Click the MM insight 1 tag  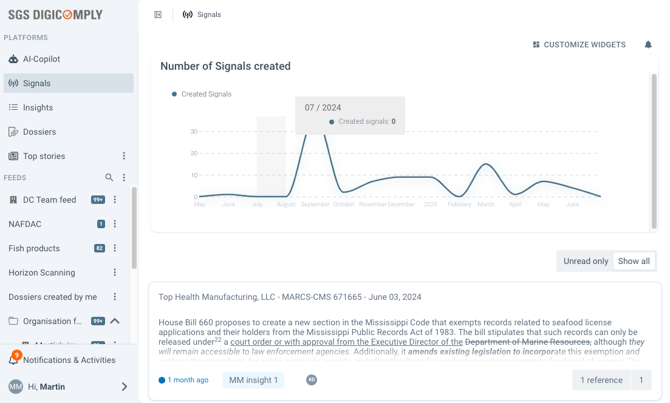(253, 380)
